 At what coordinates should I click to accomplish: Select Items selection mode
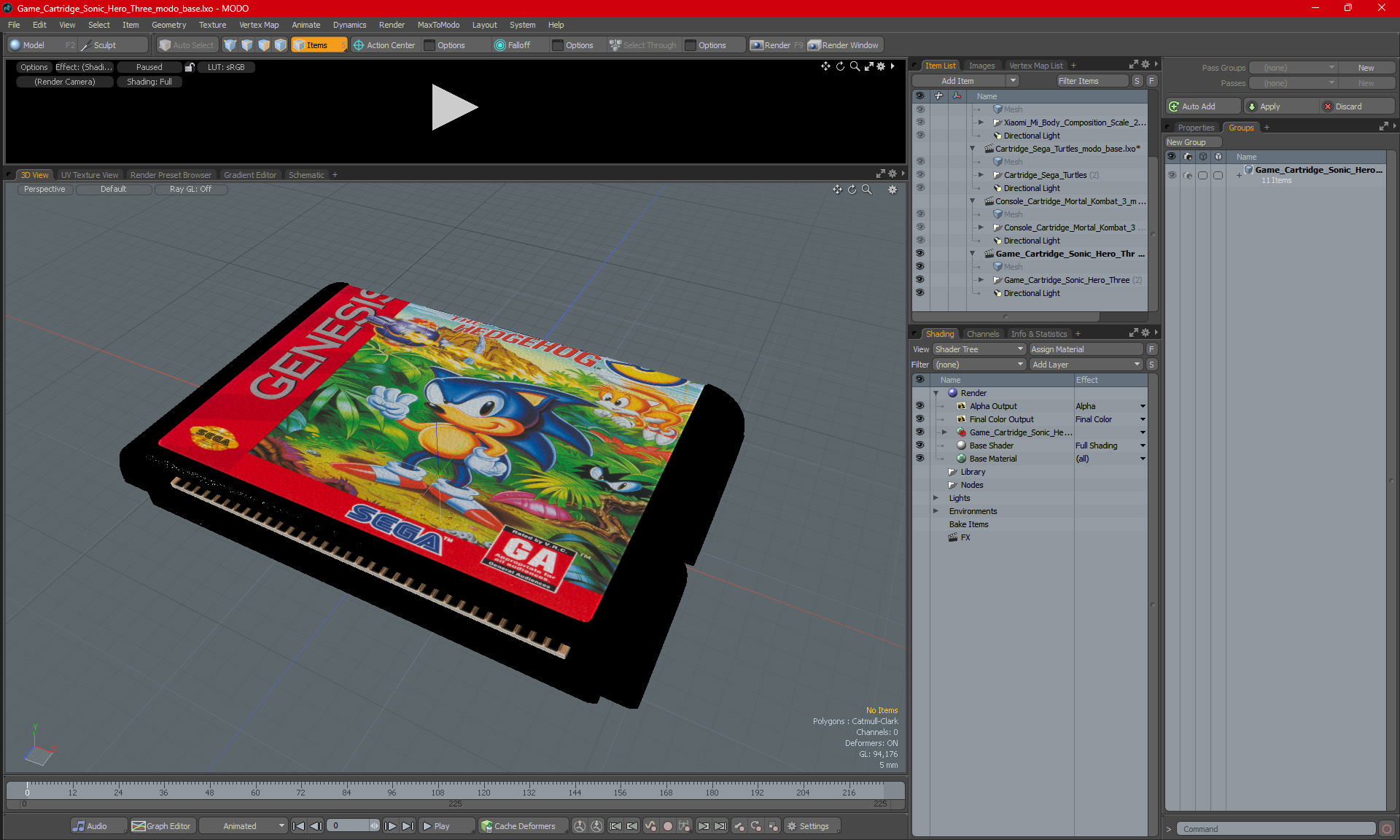pyautogui.click(x=318, y=45)
